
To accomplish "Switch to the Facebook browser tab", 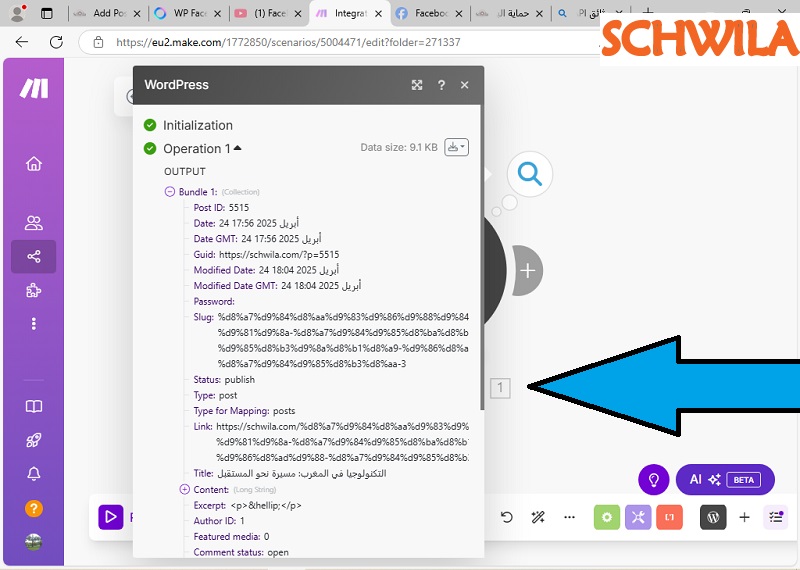I will click(430, 14).
